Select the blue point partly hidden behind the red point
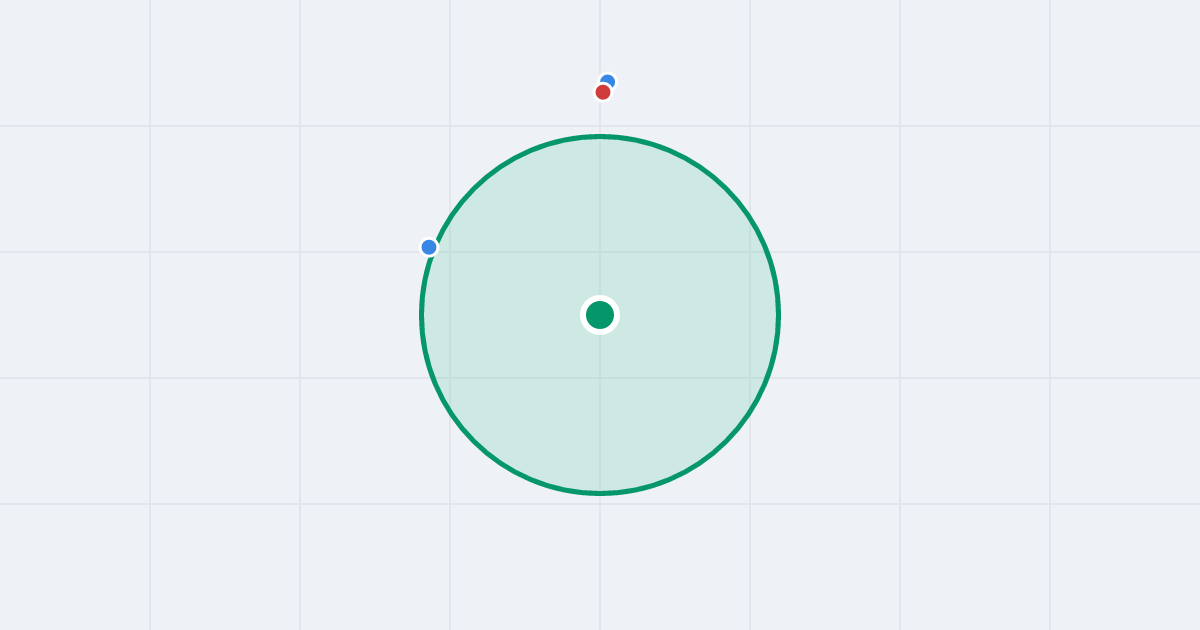1200x630 pixels. pyautogui.click(x=608, y=81)
